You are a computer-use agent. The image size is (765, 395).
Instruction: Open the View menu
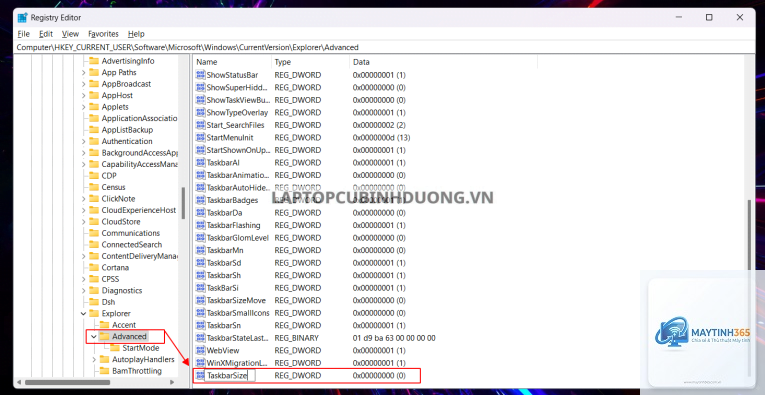click(x=70, y=34)
